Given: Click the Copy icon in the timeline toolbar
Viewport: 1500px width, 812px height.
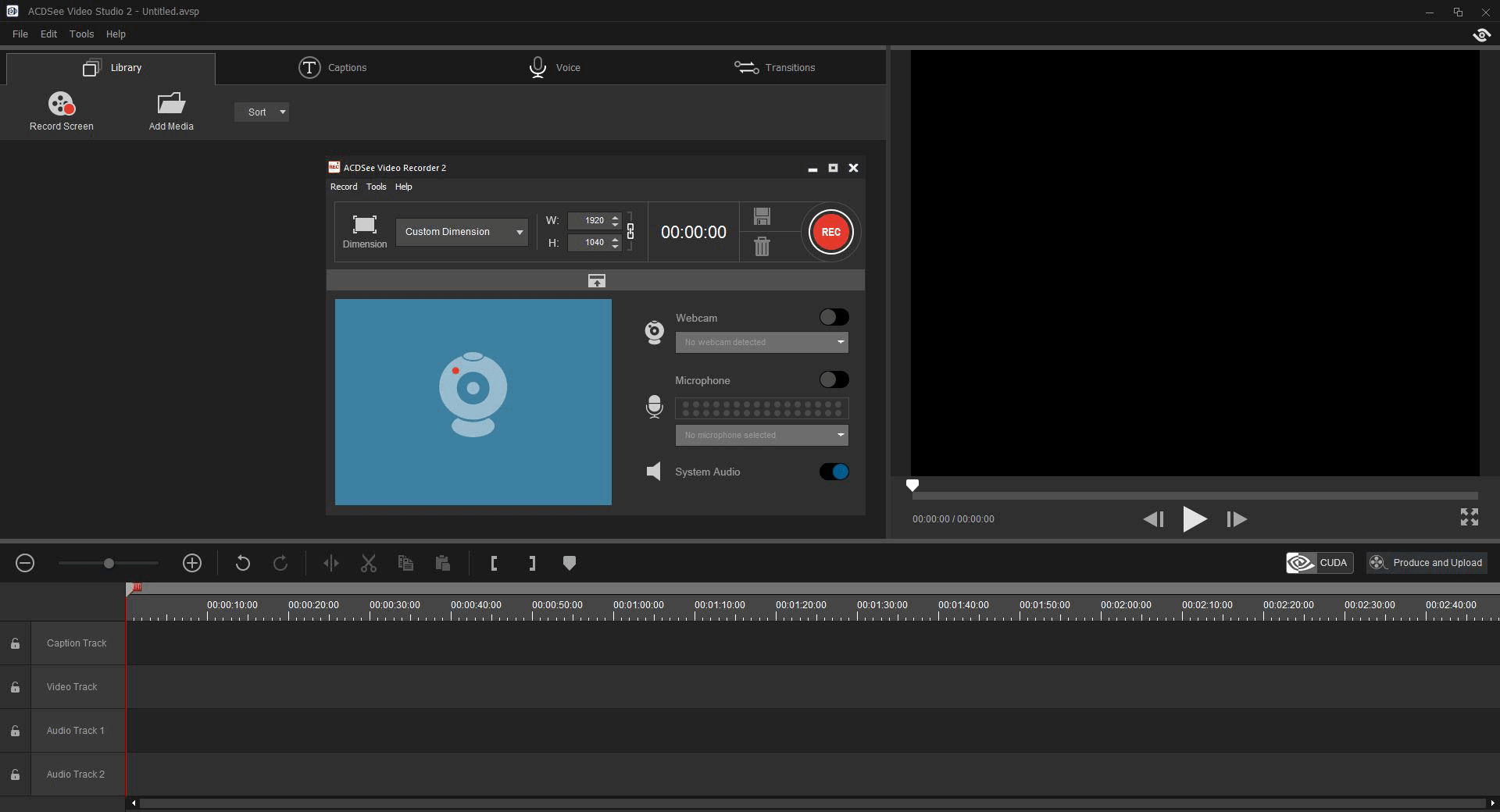Looking at the screenshot, I should [405, 563].
